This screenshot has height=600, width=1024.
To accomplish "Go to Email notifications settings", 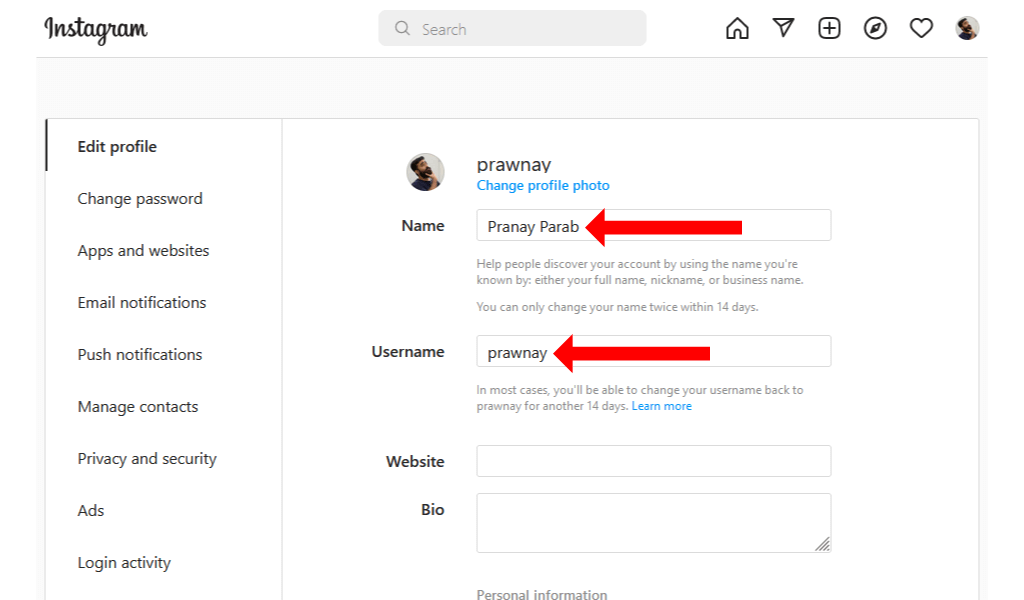I will click(x=142, y=303).
